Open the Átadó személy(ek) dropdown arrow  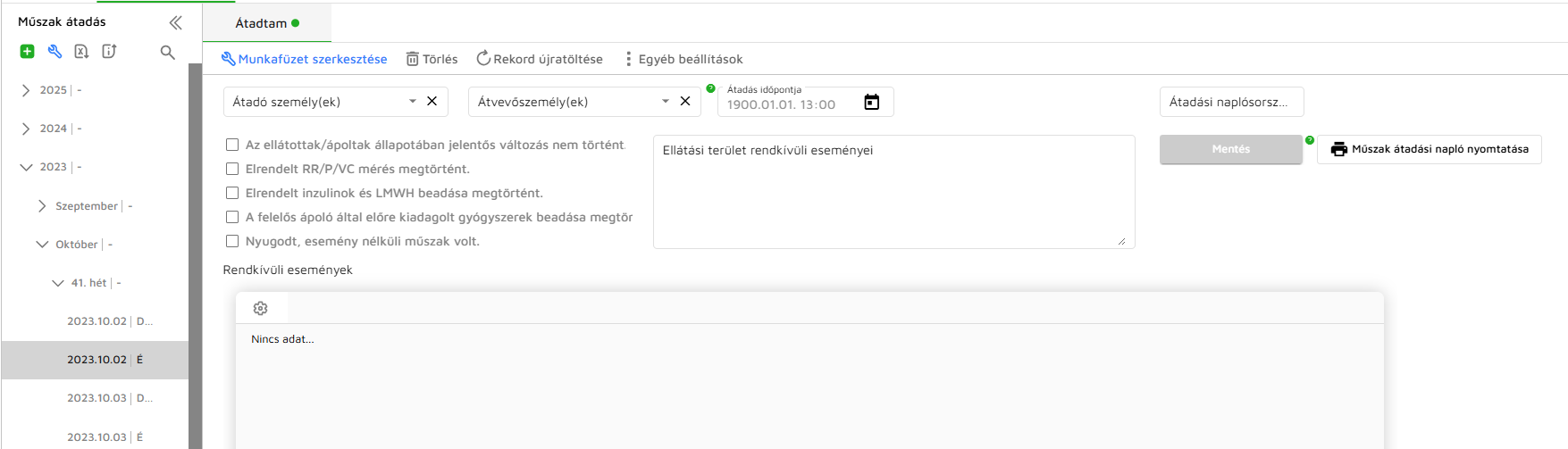[413, 102]
